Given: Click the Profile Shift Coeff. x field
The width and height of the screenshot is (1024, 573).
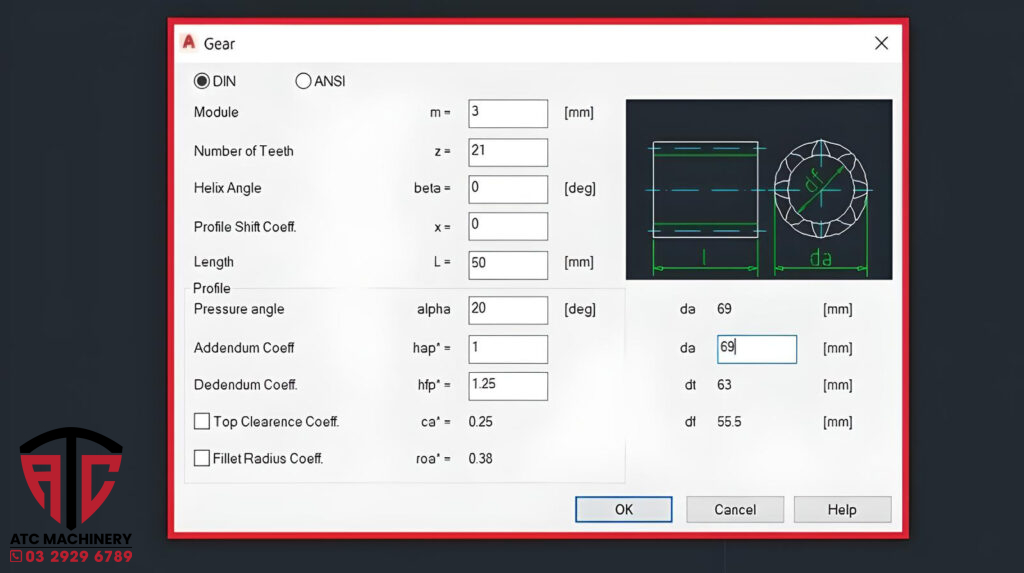Looking at the screenshot, I should (x=507, y=226).
